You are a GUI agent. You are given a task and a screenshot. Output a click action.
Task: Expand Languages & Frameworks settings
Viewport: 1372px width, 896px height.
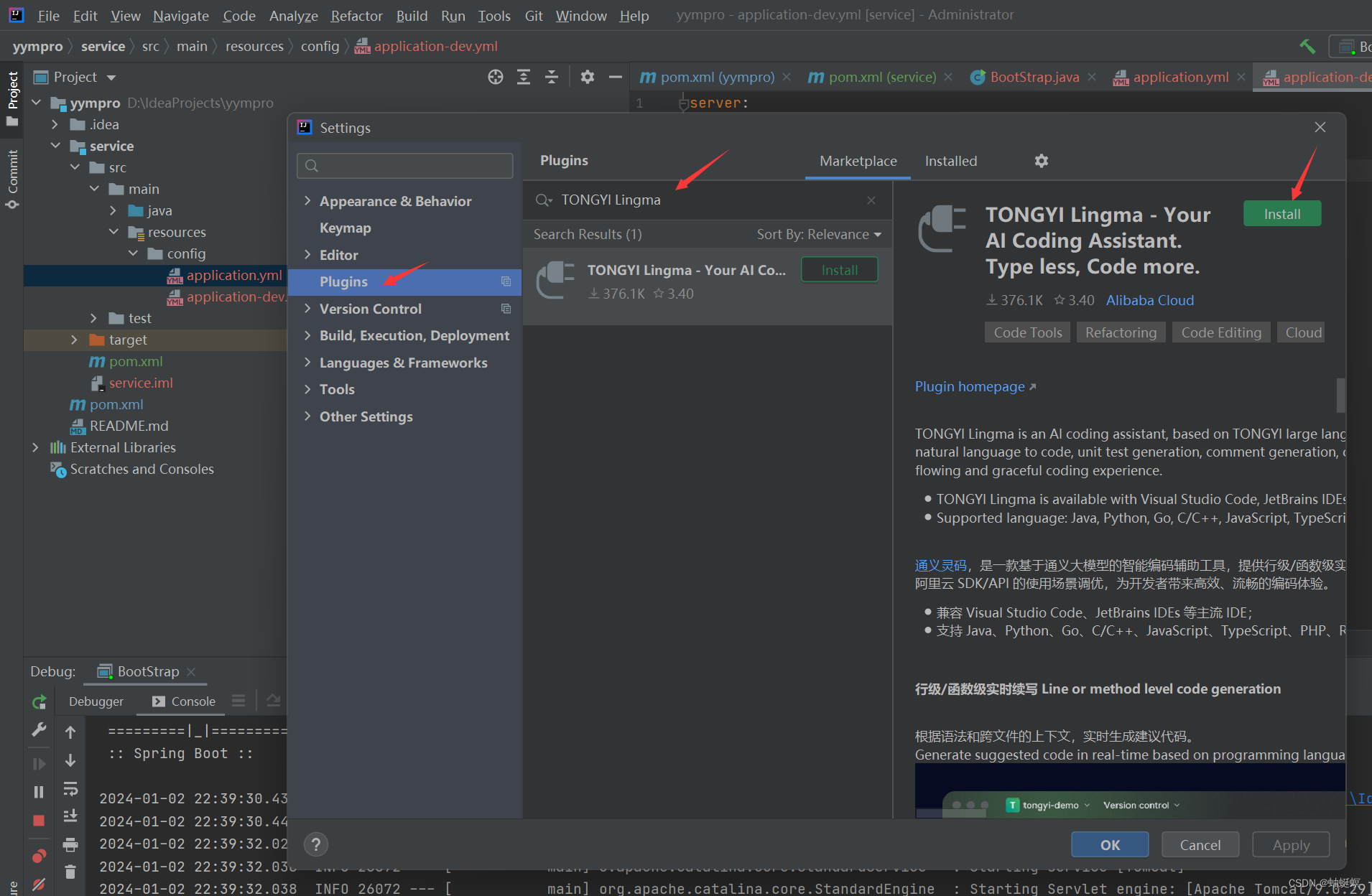[308, 363]
